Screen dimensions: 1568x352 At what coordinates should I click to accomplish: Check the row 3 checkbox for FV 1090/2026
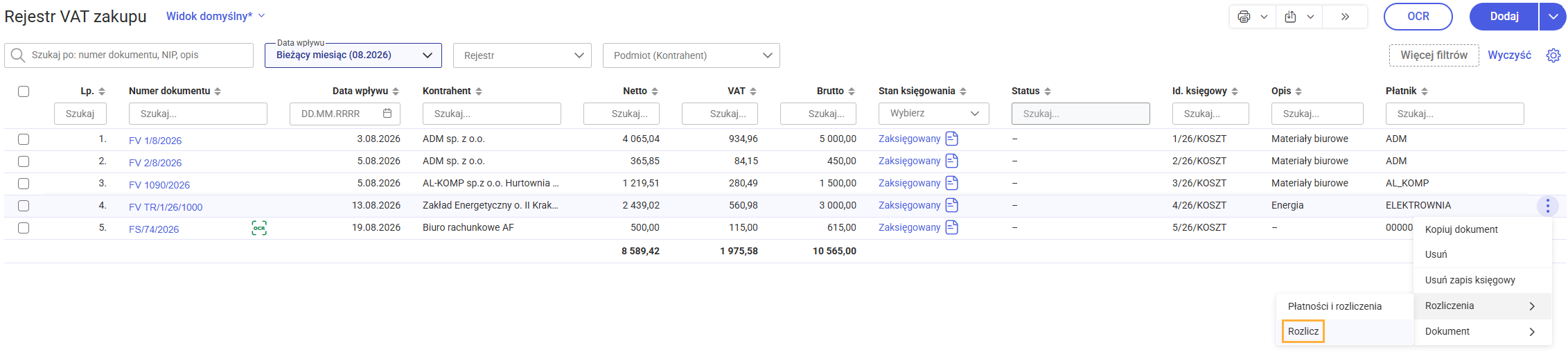(24, 184)
